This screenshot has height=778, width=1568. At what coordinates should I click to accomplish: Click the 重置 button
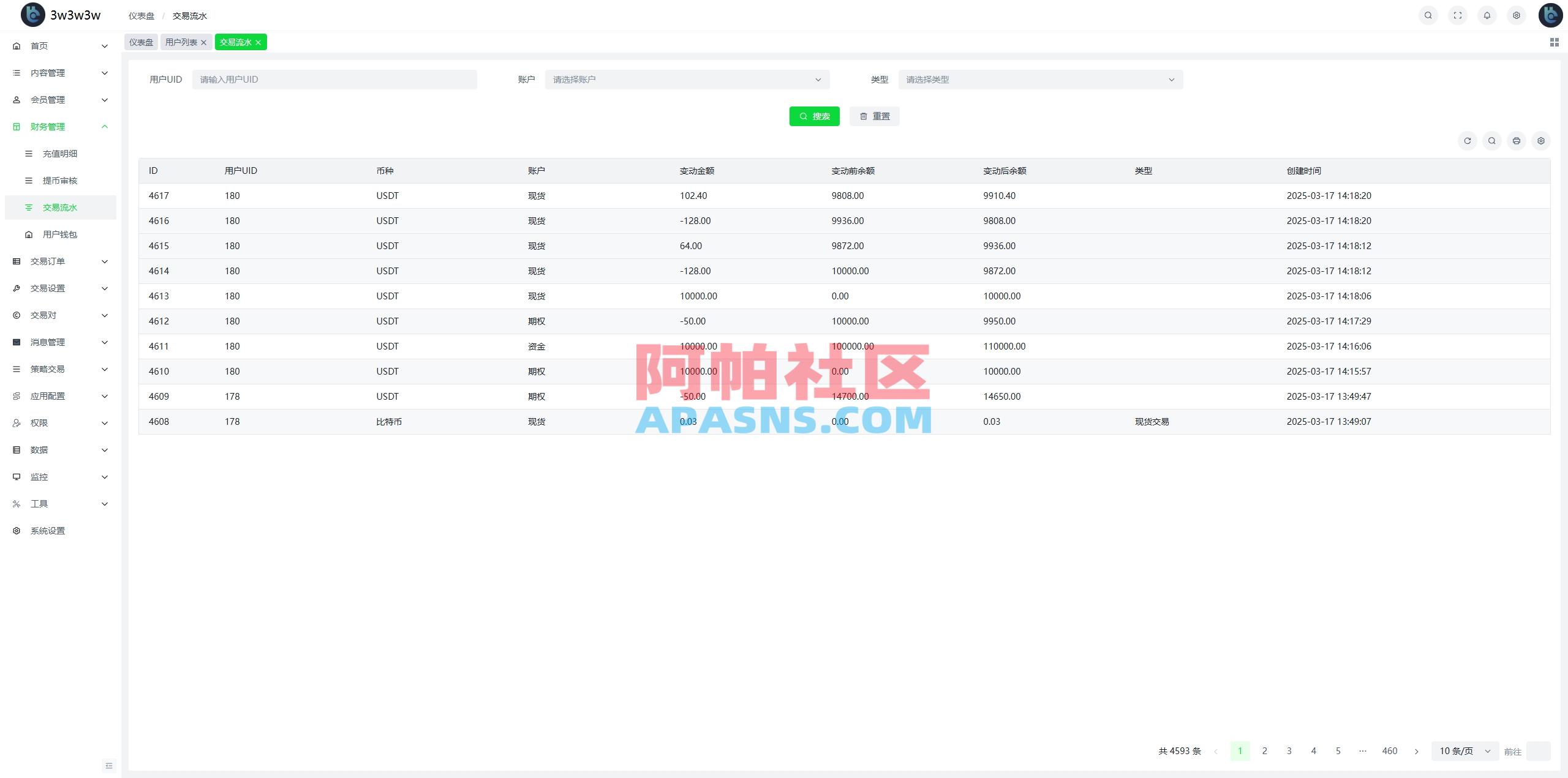pos(875,116)
